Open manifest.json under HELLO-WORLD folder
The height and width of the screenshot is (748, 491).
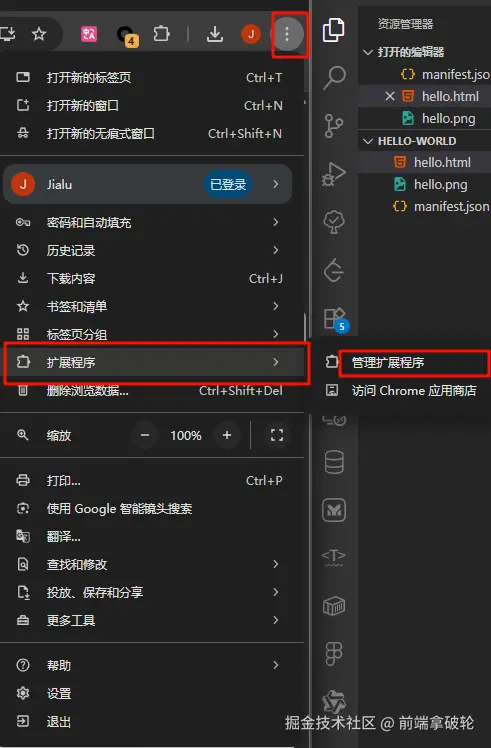[x=425, y=206]
